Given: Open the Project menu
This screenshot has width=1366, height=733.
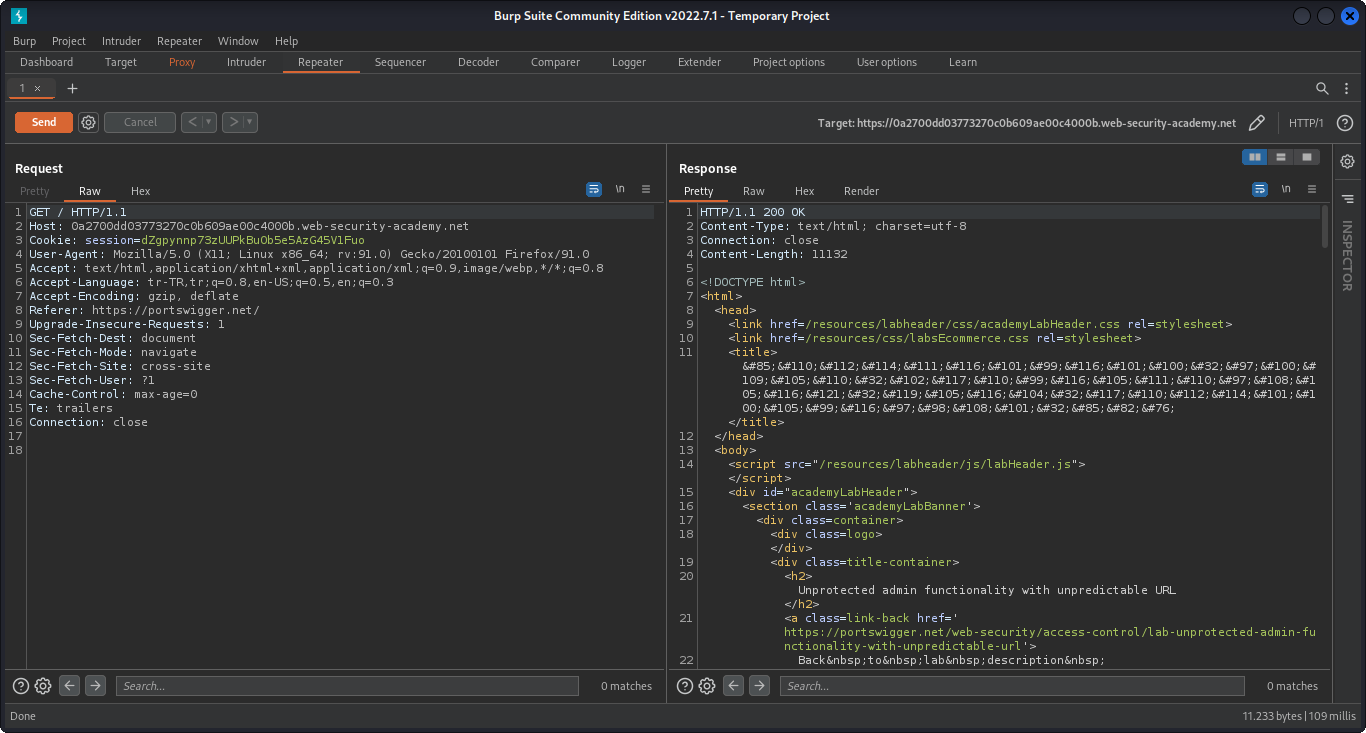Looking at the screenshot, I should click(x=69, y=41).
